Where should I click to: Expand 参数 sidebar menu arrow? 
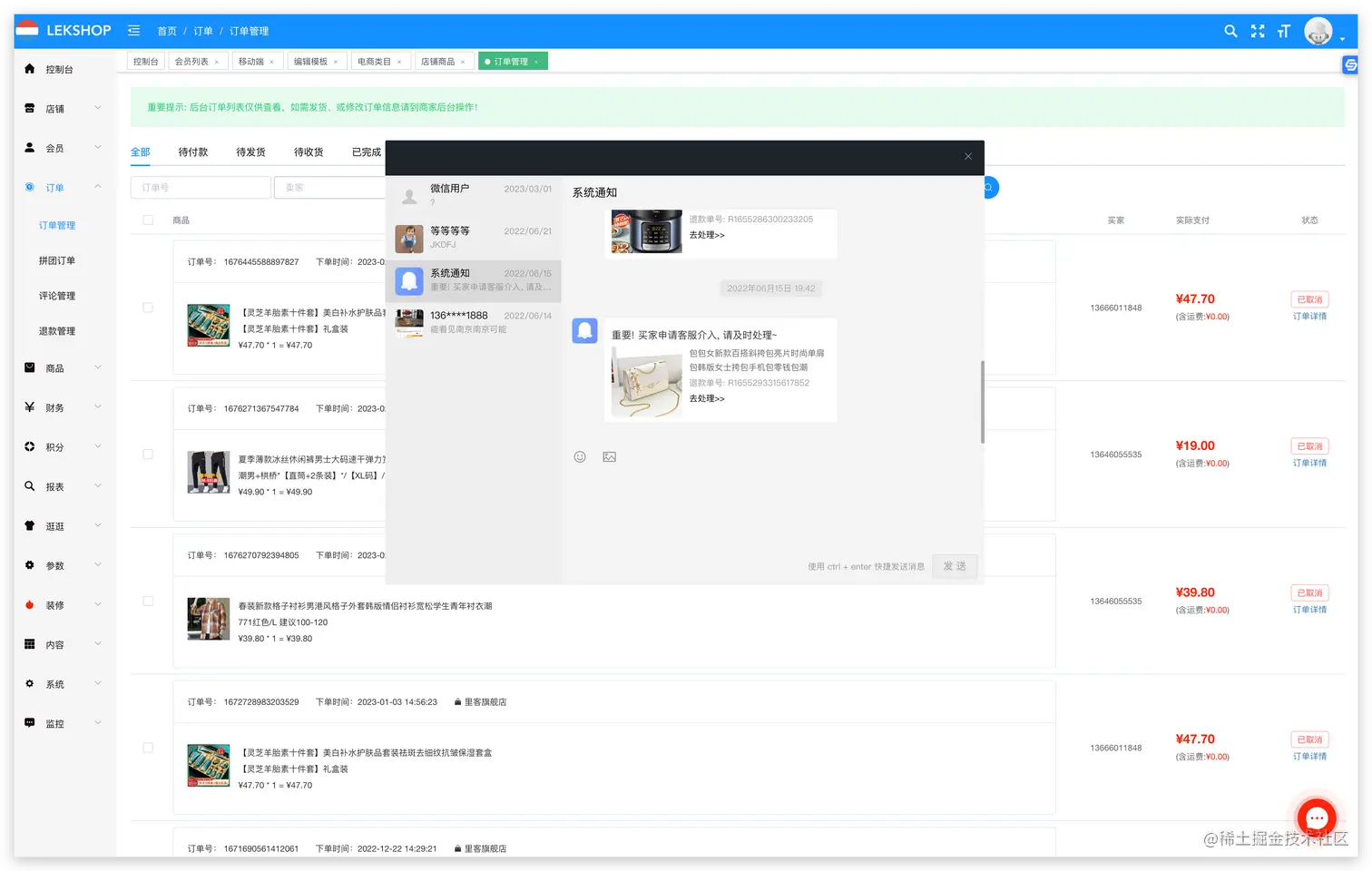98,565
